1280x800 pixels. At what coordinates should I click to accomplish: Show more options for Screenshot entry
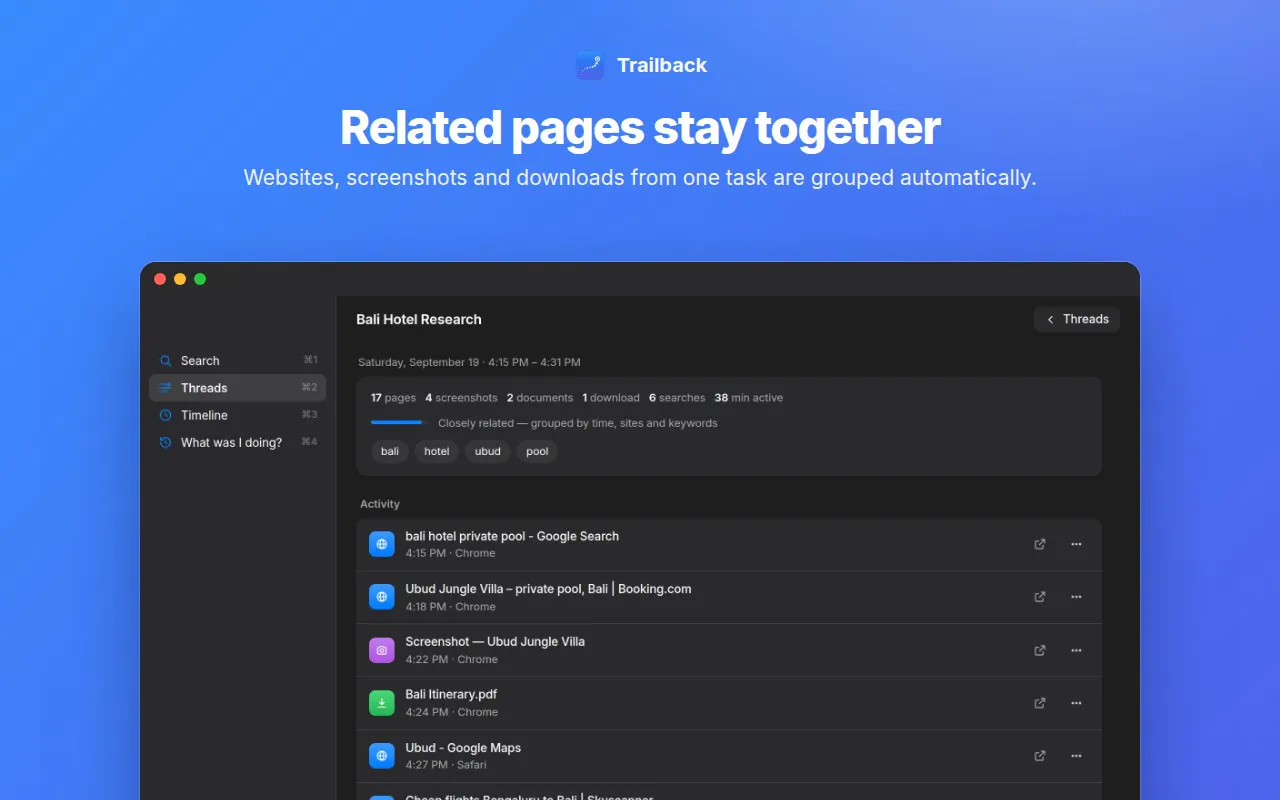point(1076,650)
